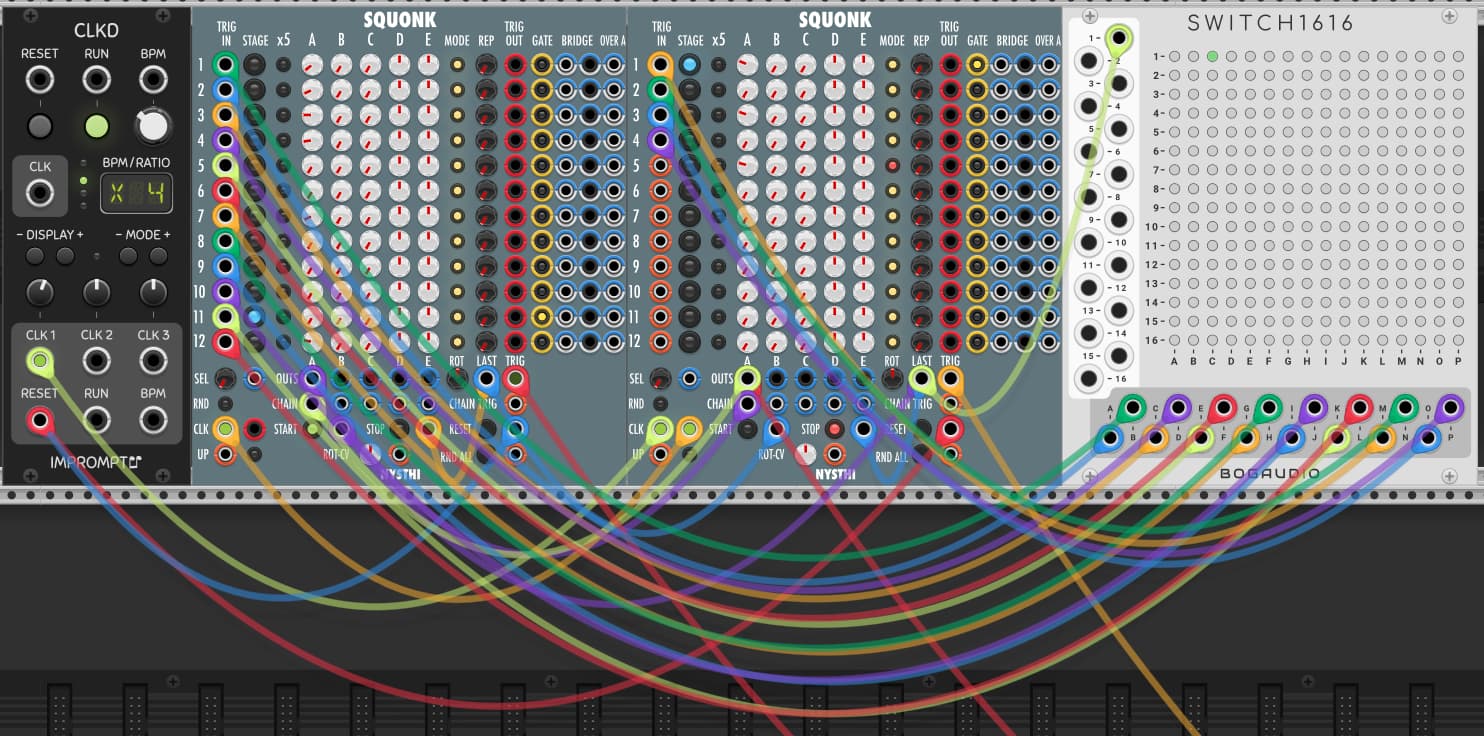Click the lit blue STAGE 1 button on right SQUONK

pos(689,65)
